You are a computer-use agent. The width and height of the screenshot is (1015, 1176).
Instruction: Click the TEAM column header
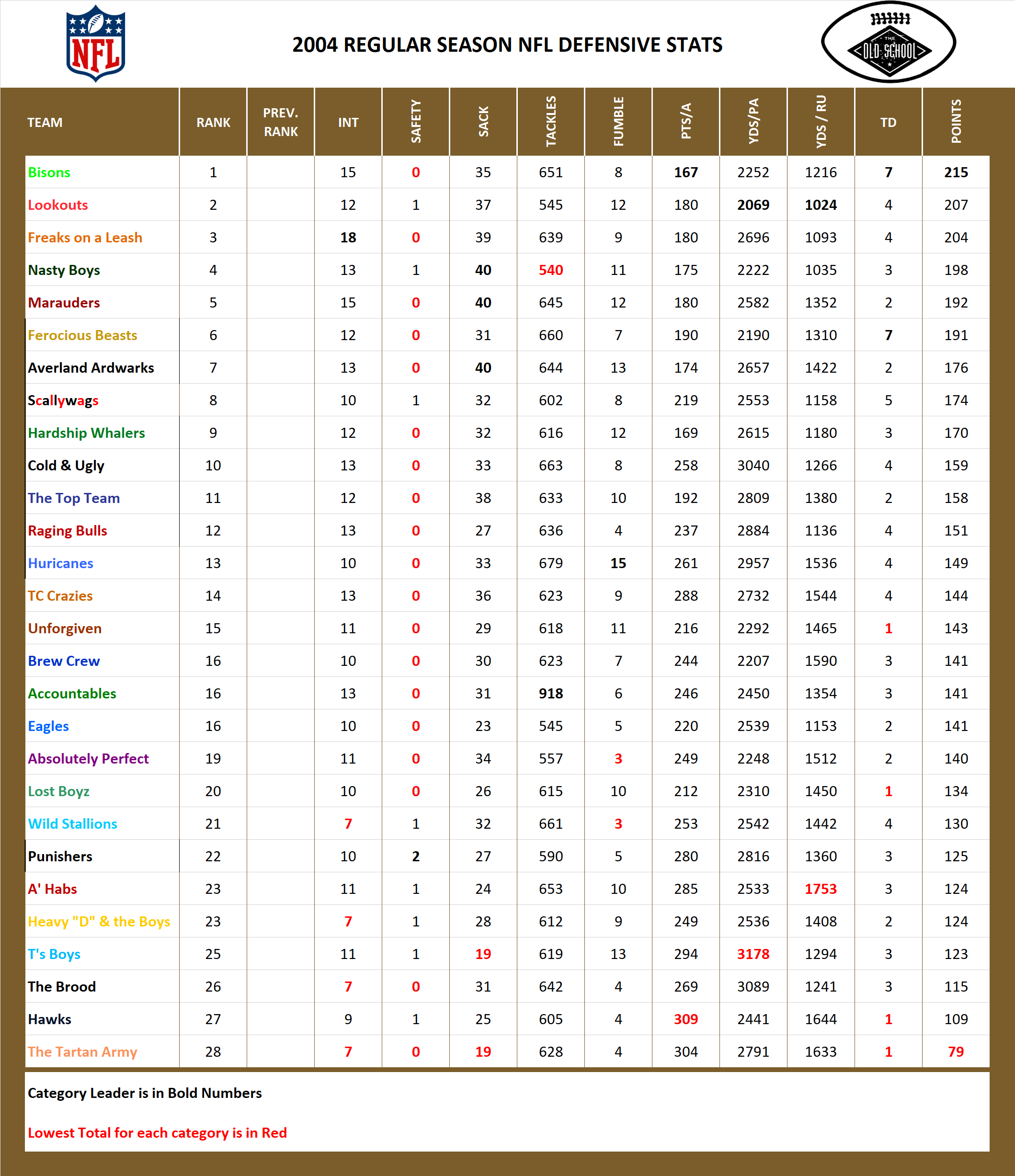coord(45,122)
